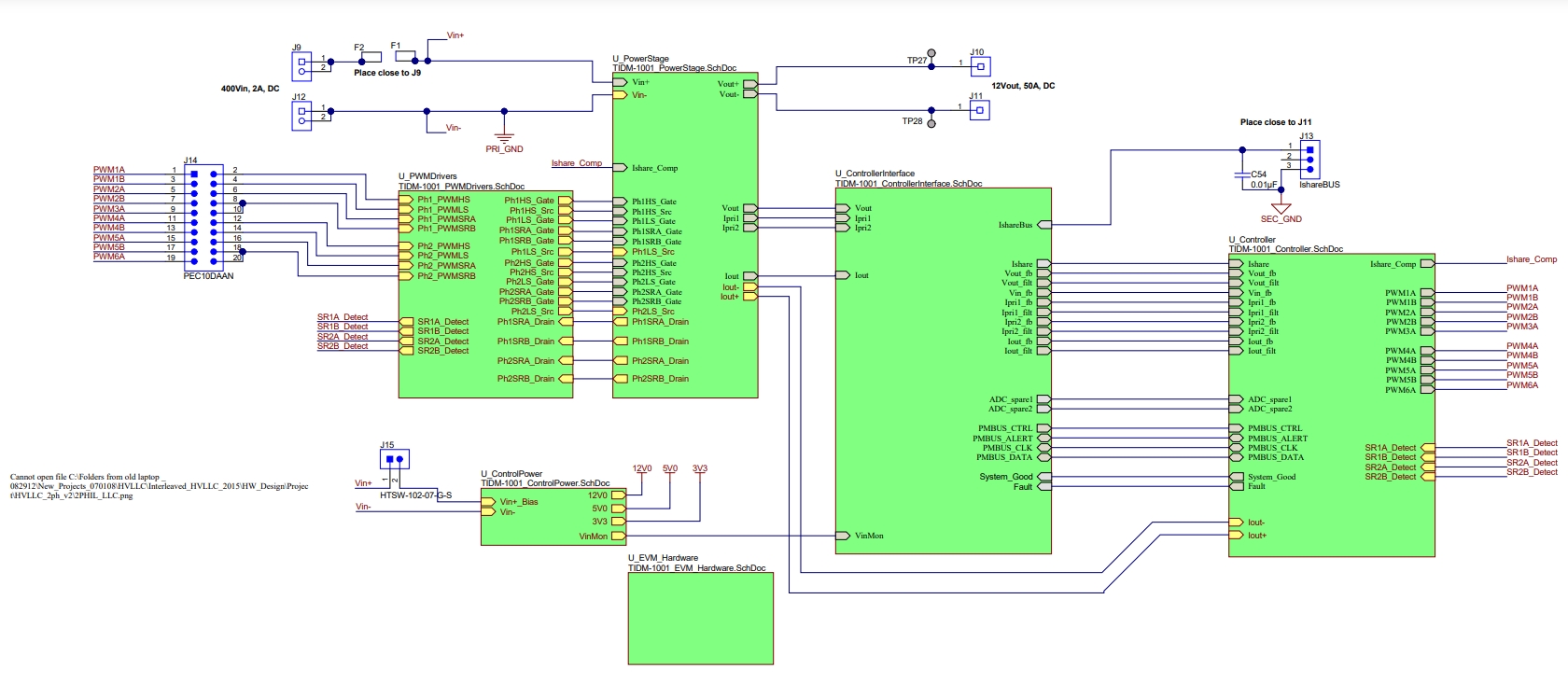Select the 12V0 power net label

coord(641,468)
